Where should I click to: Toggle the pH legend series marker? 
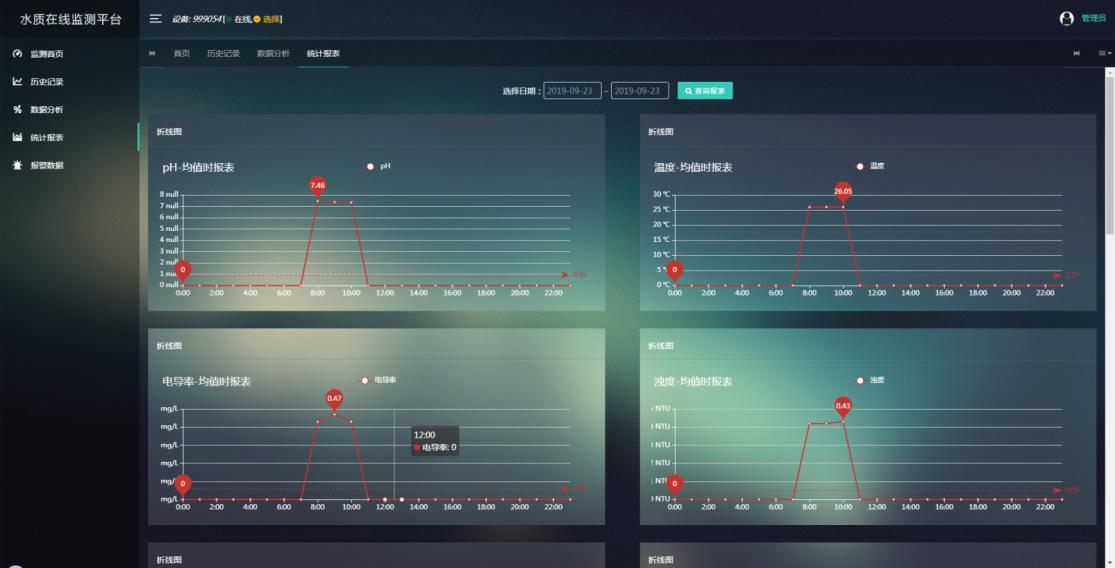point(370,166)
